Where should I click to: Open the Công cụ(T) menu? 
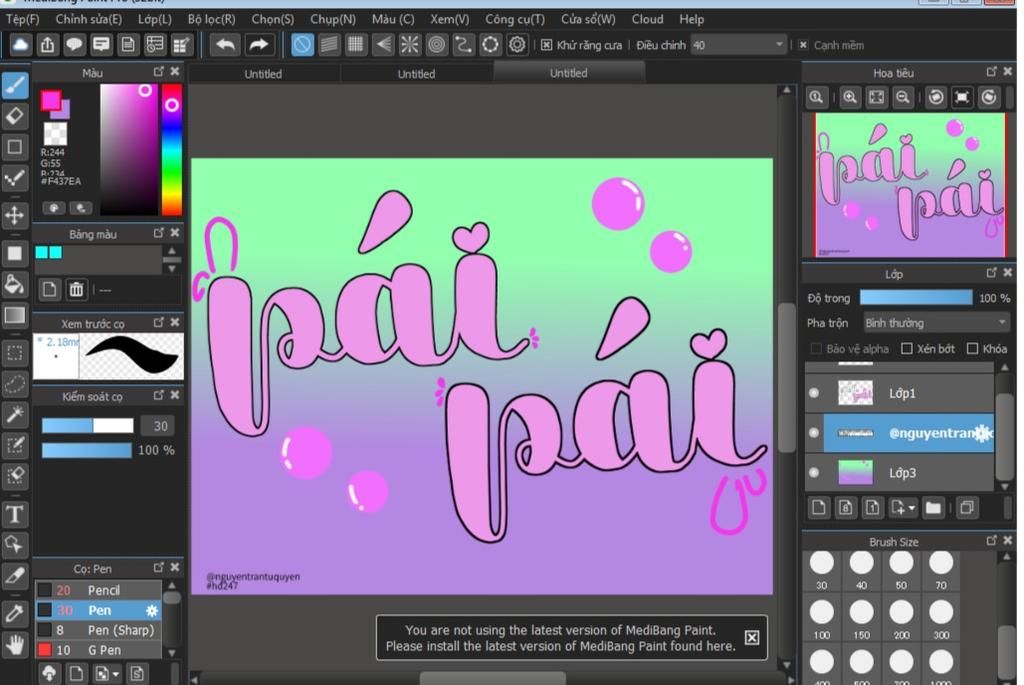tap(515, 20)
